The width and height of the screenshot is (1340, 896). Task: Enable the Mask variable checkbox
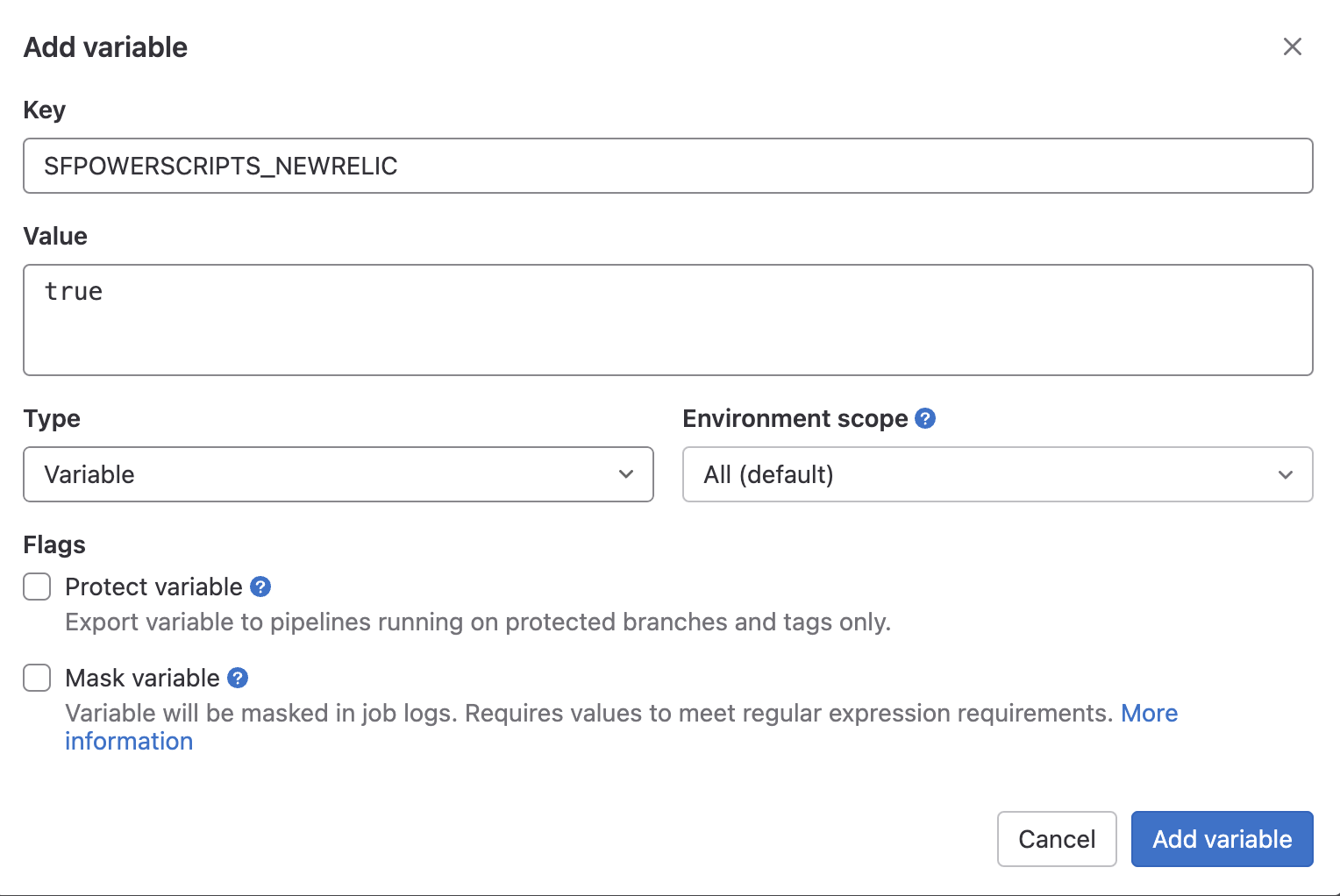[37, 678]
